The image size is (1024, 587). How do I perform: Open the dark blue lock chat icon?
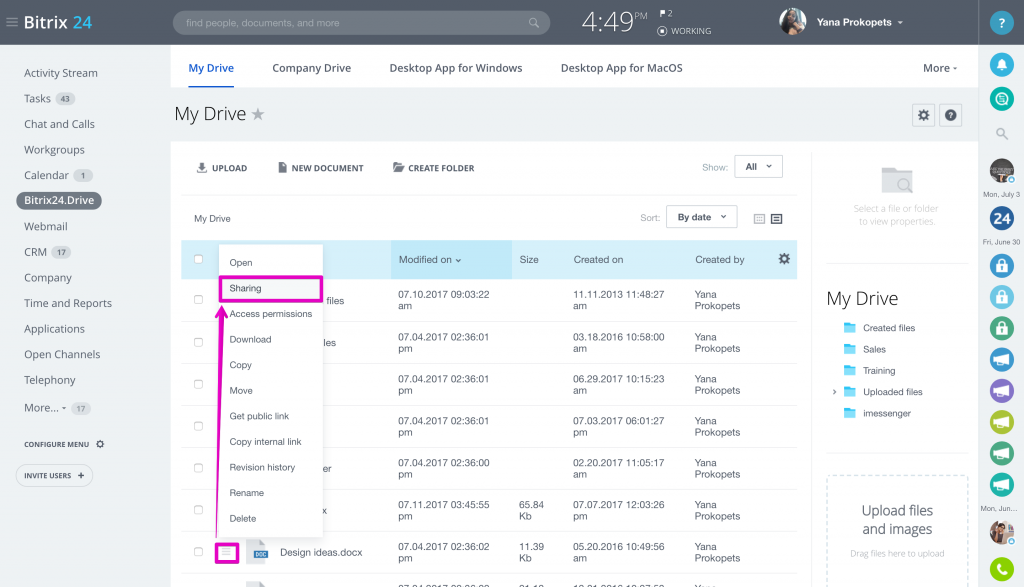[1001, 266]
